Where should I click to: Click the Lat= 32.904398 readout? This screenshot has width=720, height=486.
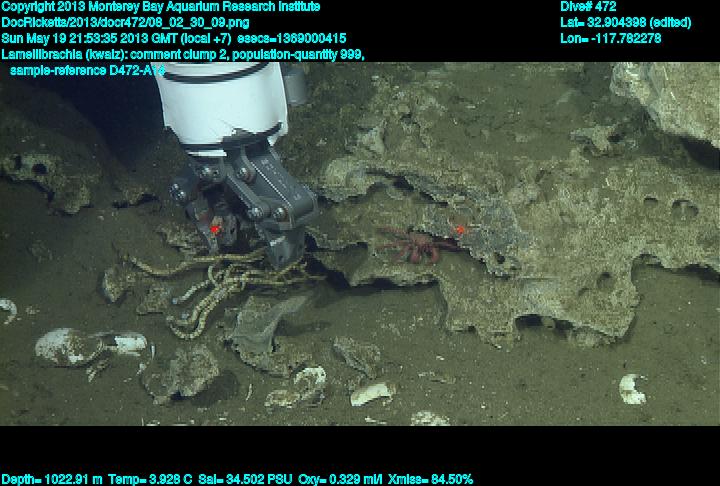click(x=626, y=22)
